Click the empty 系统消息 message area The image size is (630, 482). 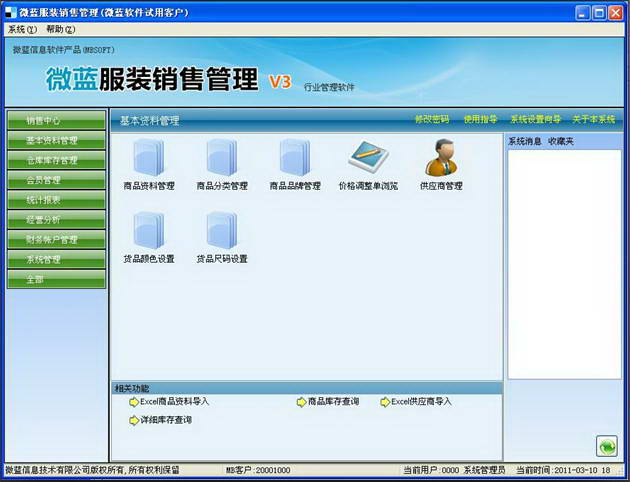(x=564, y=264)
